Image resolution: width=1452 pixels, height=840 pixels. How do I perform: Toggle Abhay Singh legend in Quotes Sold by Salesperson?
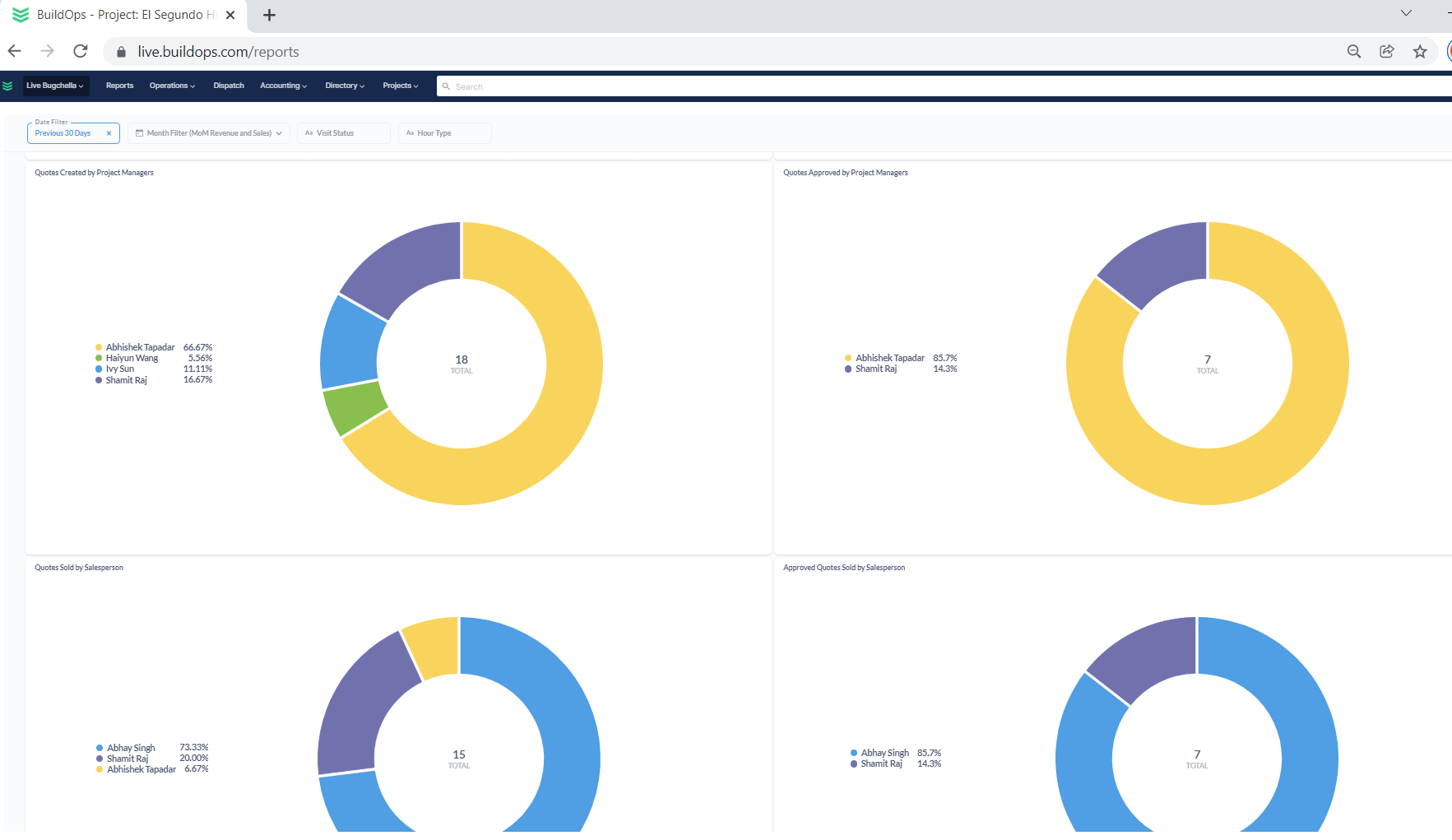pyautogui.click(x=131, y=748)
